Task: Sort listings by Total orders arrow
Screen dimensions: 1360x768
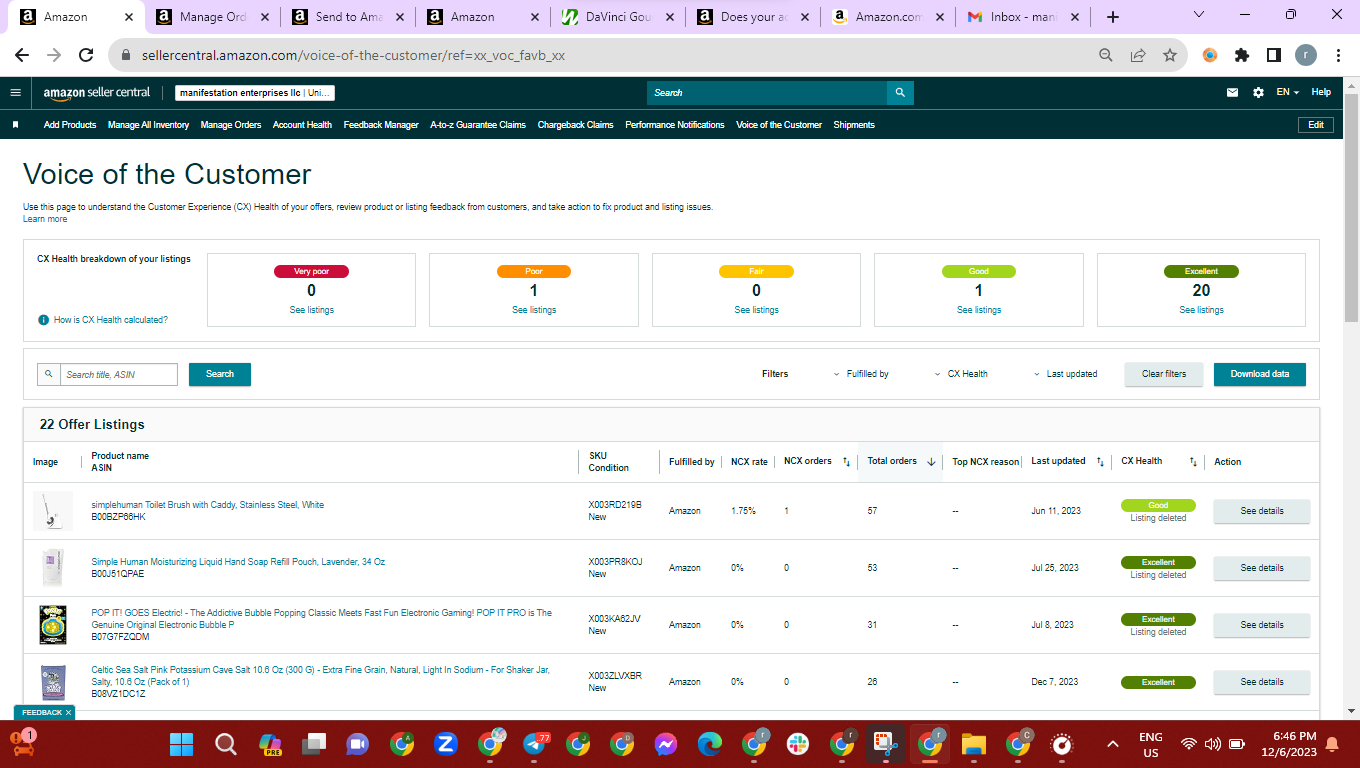Action: tap(931, 462)
